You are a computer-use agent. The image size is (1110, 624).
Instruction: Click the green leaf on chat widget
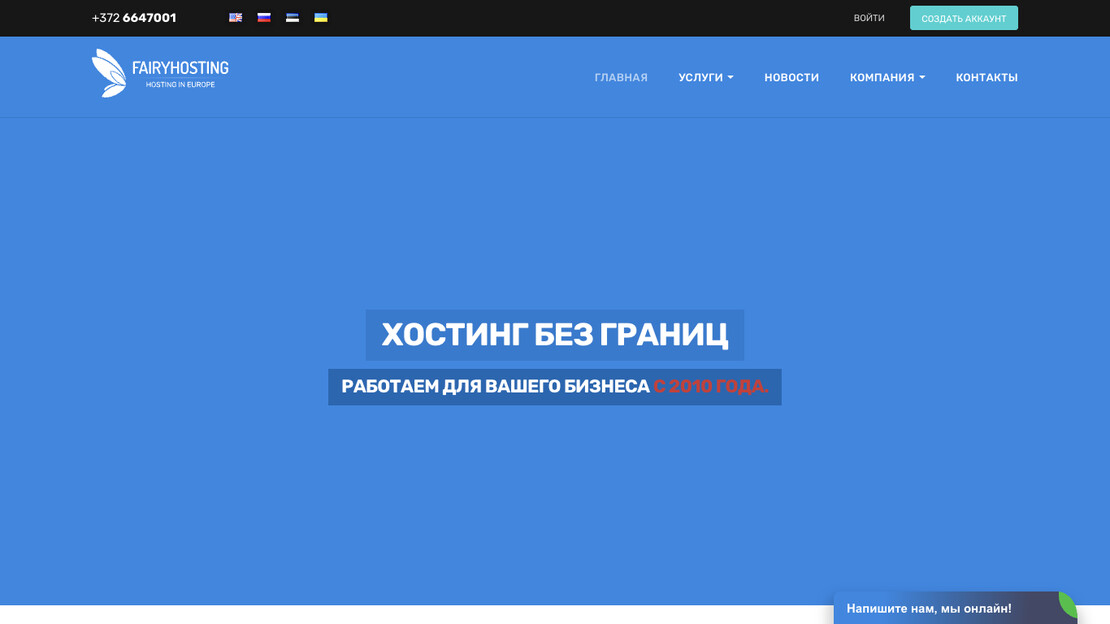1067,603
